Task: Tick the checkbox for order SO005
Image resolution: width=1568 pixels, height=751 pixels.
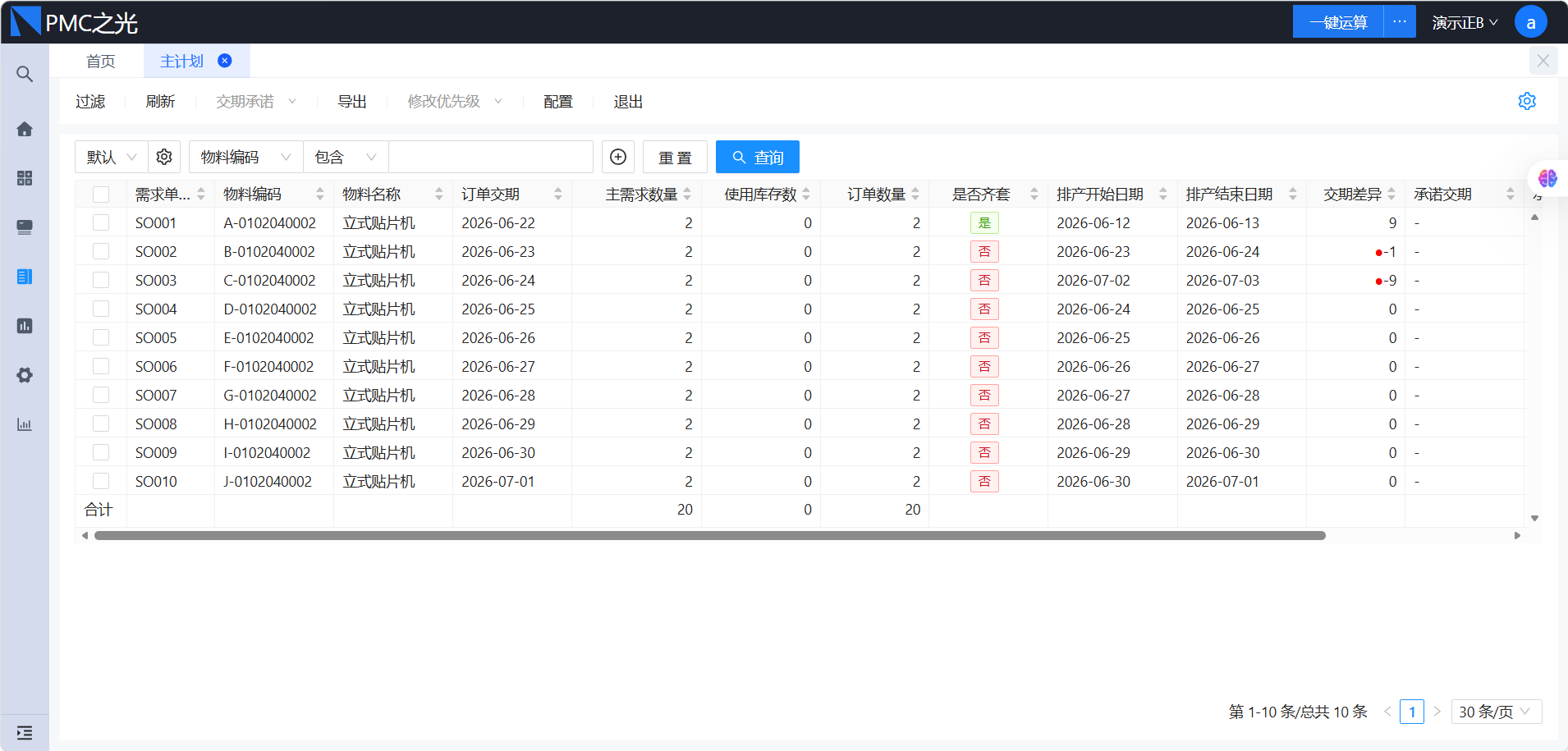Action: (101, 337)
